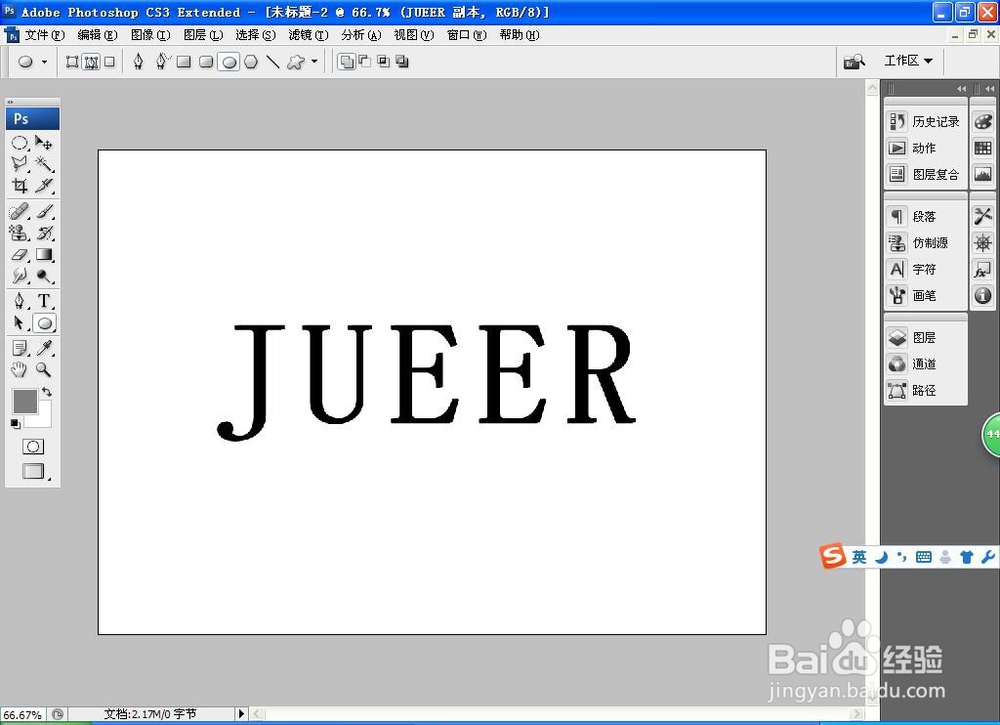Click the zoom percentage field 66.67%
The height and width of the screenshot is (725, 1000).
pyautogui.click(x=24, y=715)
